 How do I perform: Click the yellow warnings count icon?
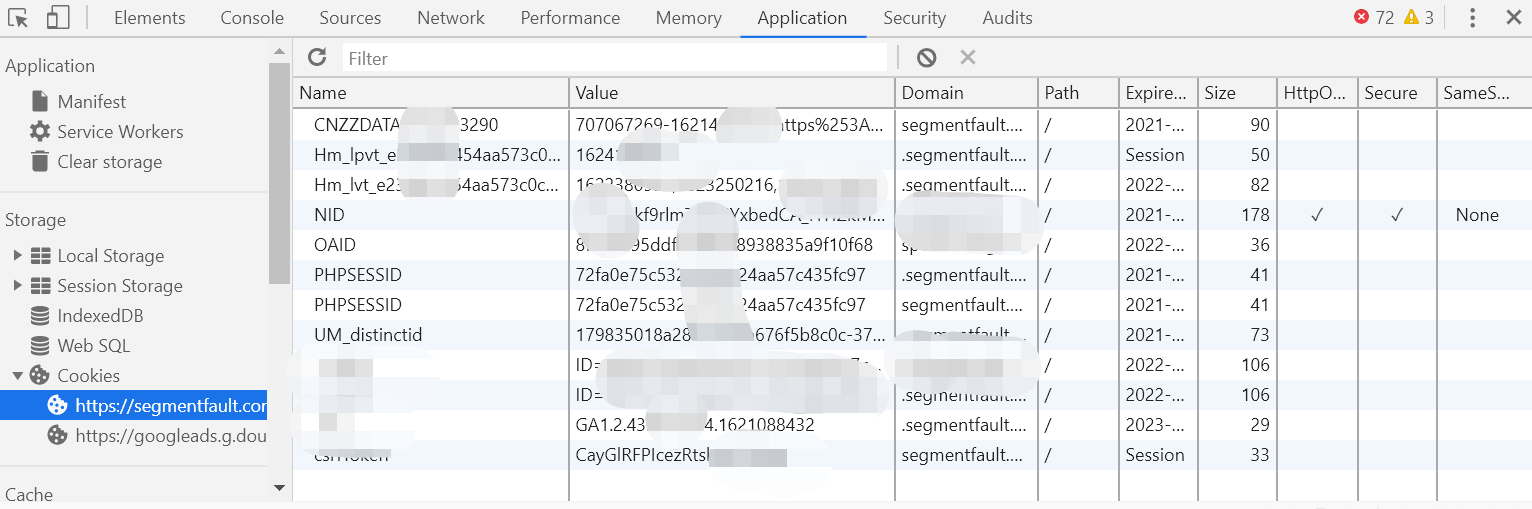point(1411,17)
